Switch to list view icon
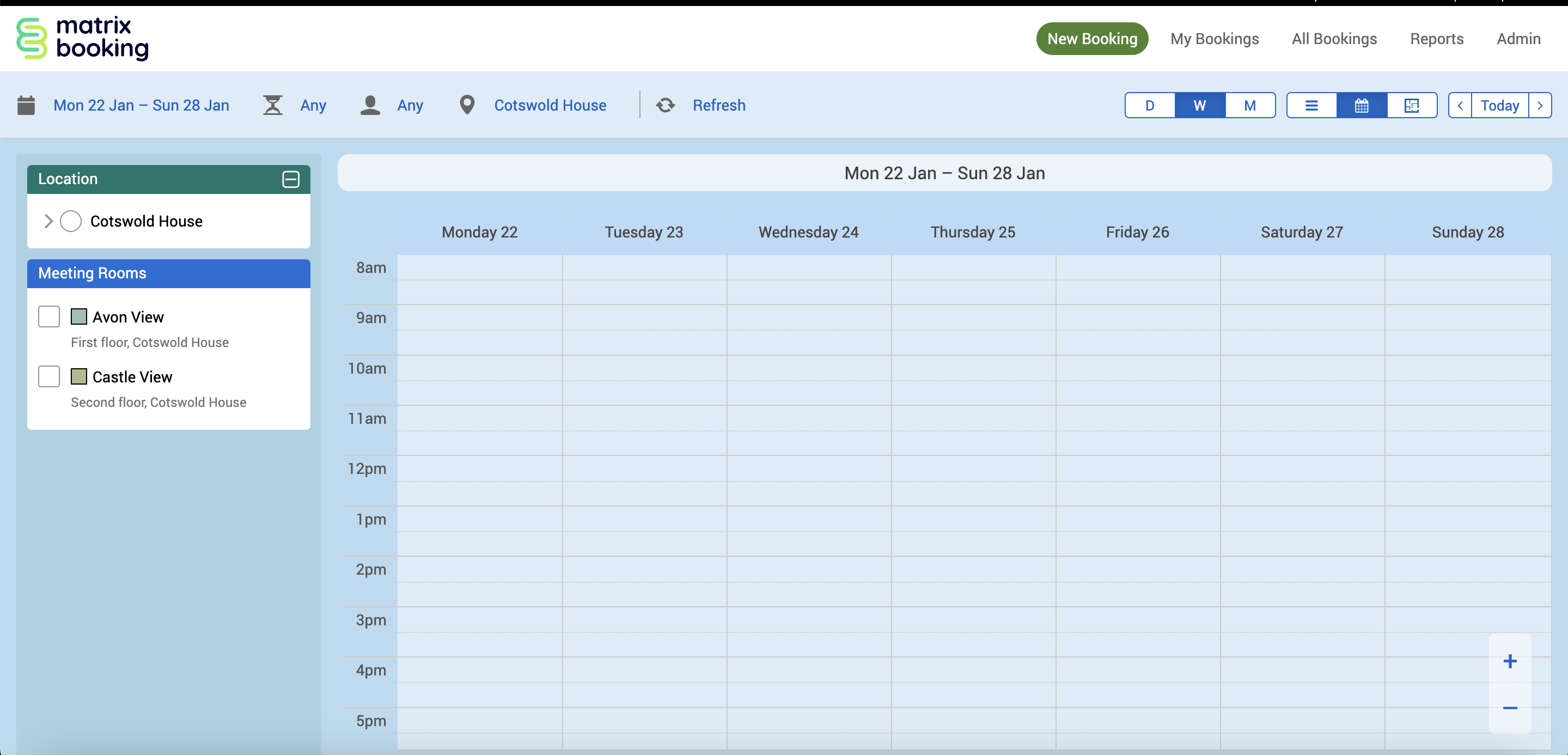 coord(1311,105)
